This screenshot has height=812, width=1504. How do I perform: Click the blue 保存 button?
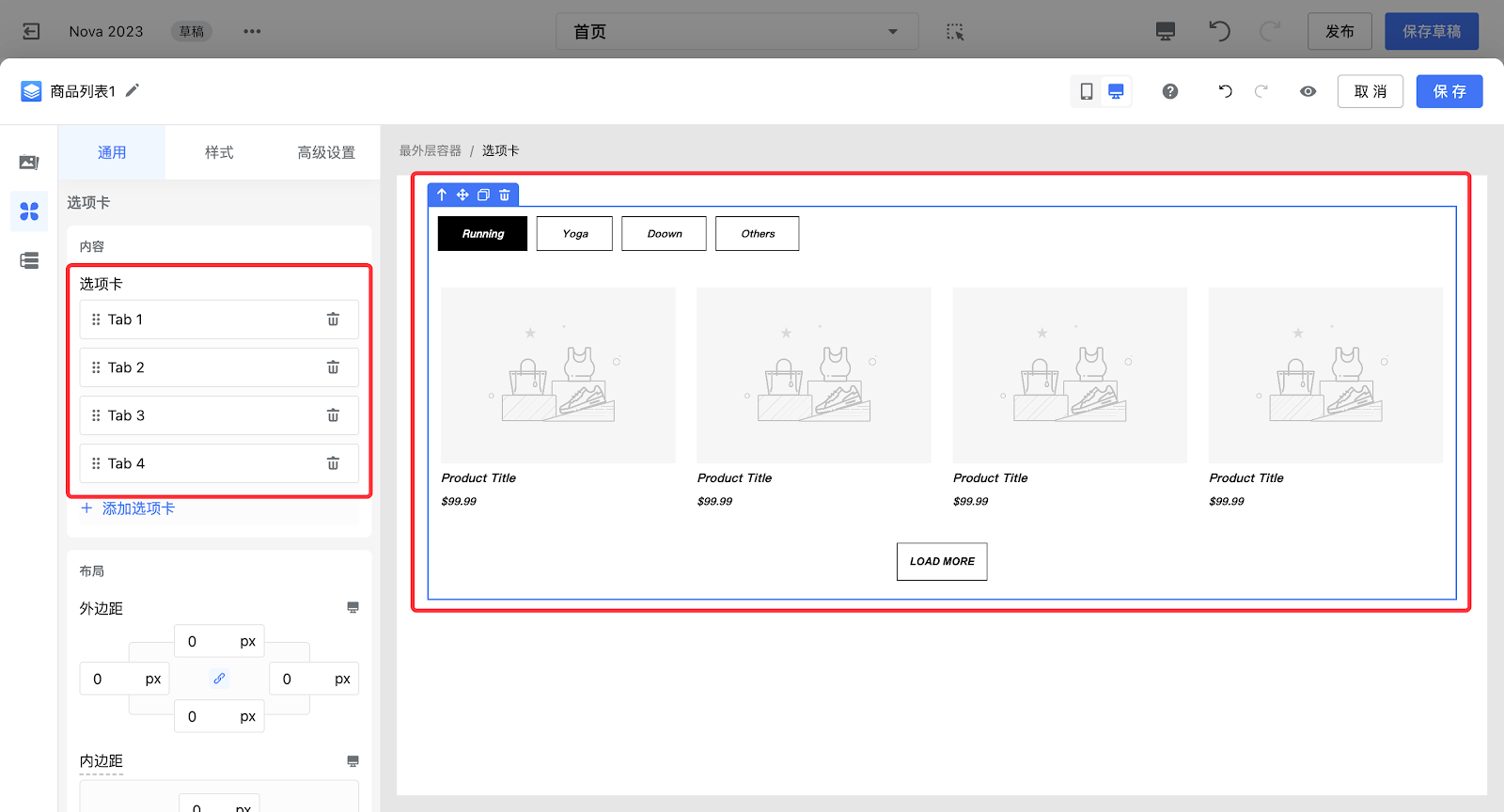1449,91
